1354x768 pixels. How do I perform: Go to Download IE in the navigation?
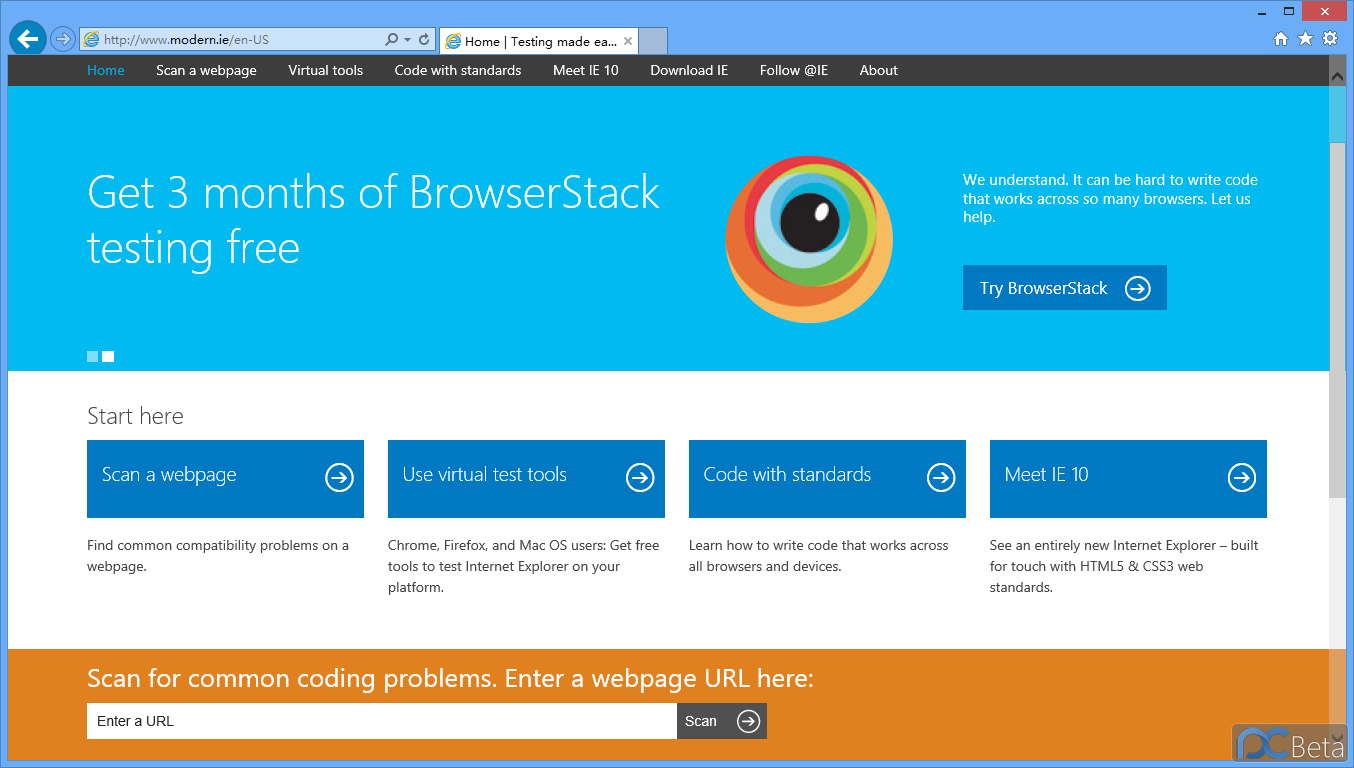coord(689,70)
